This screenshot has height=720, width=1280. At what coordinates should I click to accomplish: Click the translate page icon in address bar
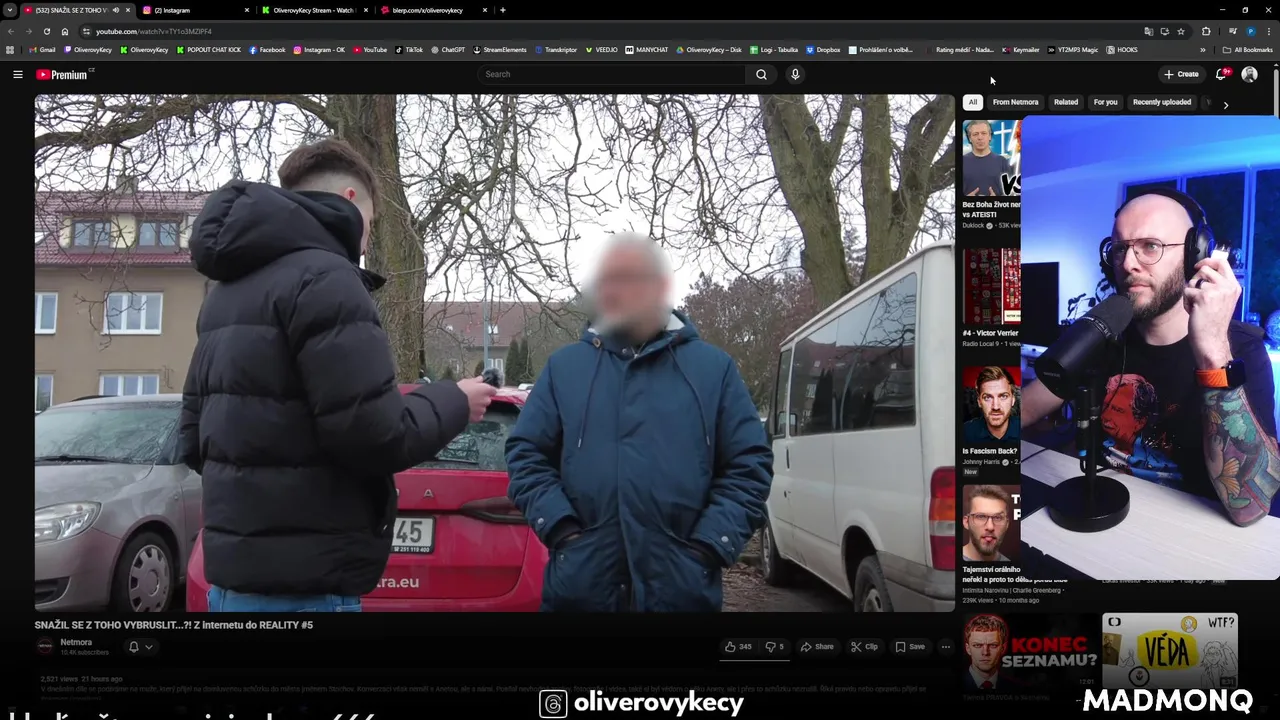click(1148, 31)
